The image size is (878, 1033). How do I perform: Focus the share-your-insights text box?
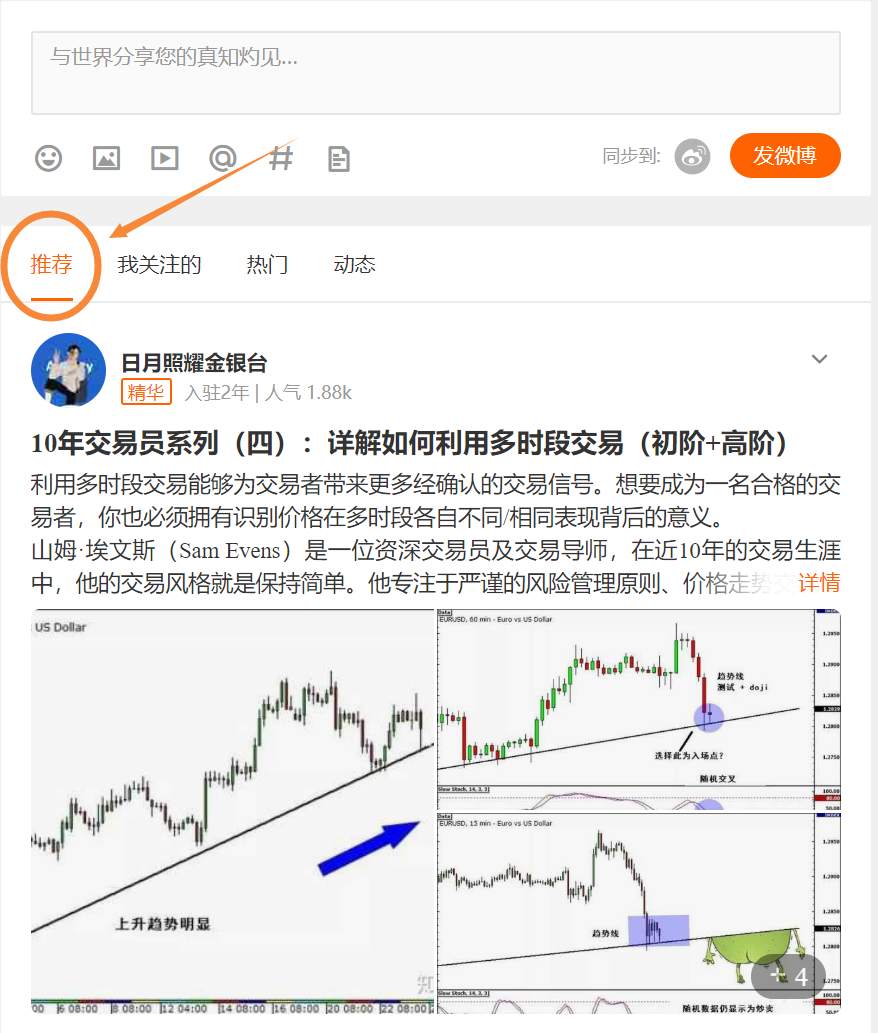[435, 72]
